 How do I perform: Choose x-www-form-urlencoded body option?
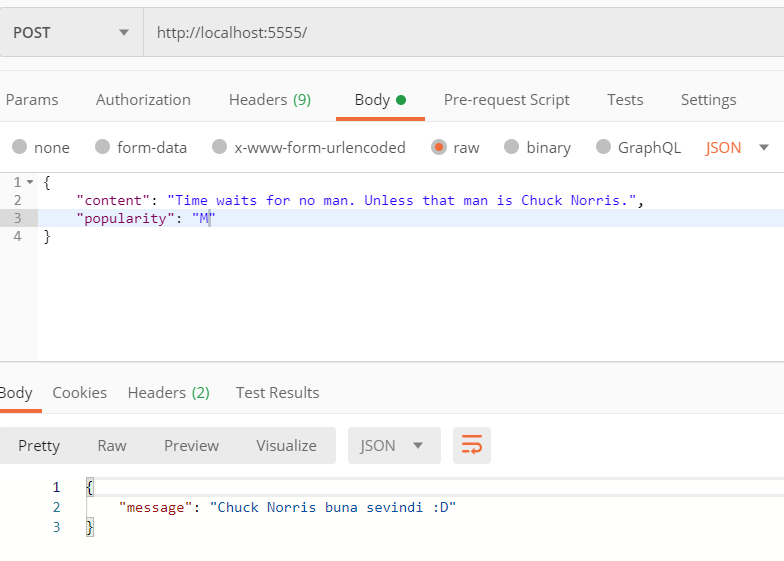pos(220,147)
